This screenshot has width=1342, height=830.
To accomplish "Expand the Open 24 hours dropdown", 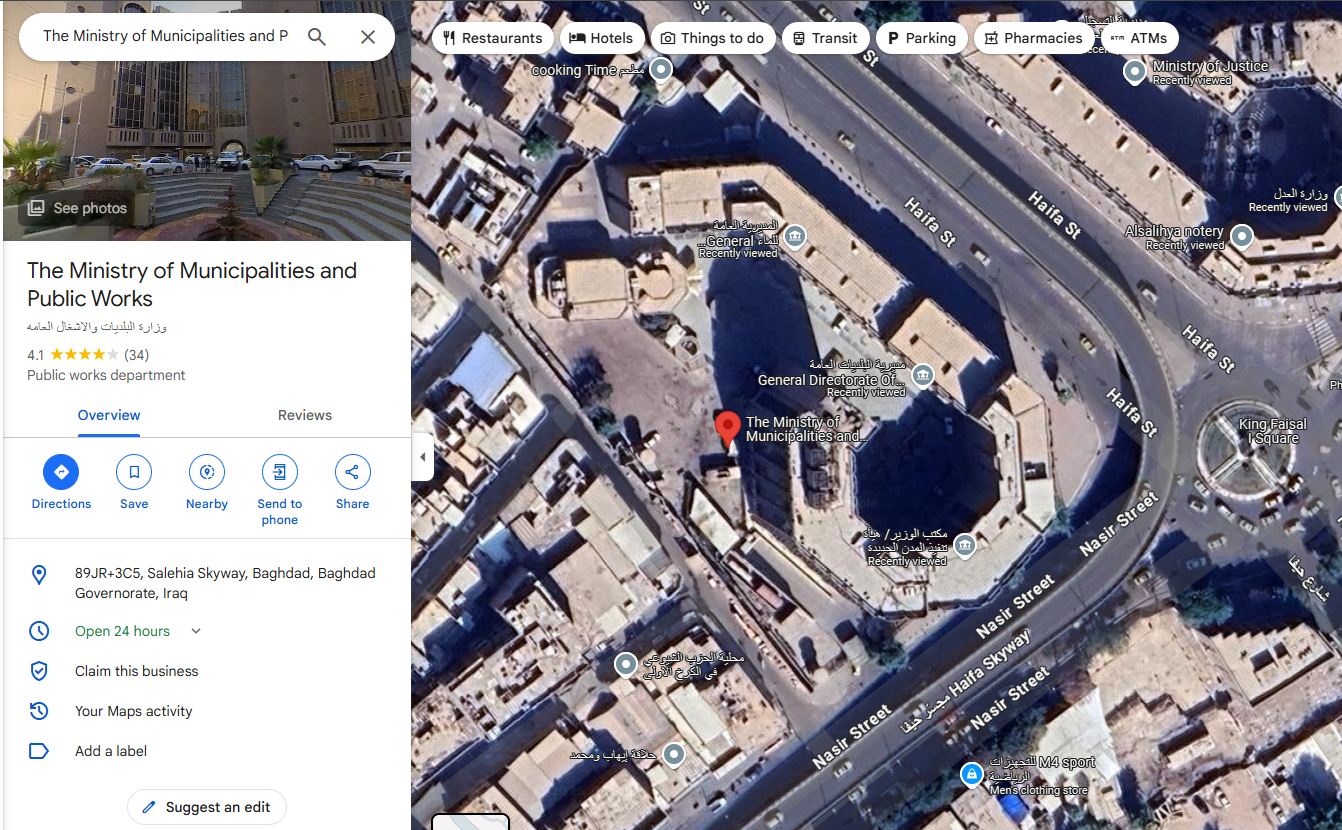I will point(196,631).
